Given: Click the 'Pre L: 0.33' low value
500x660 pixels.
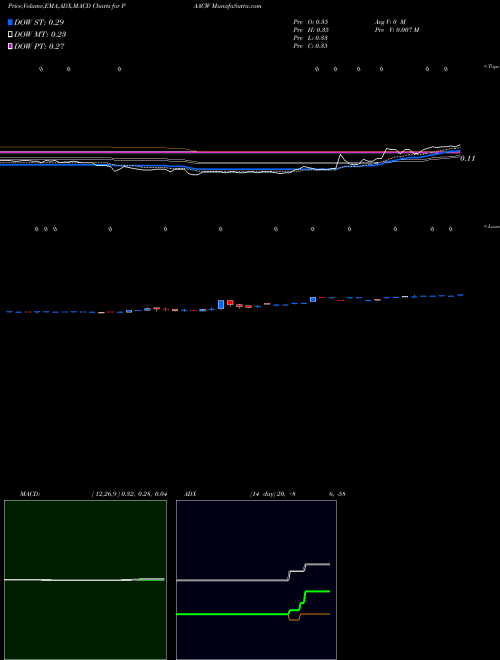Looking at the screenshot, I should (311, 38).
